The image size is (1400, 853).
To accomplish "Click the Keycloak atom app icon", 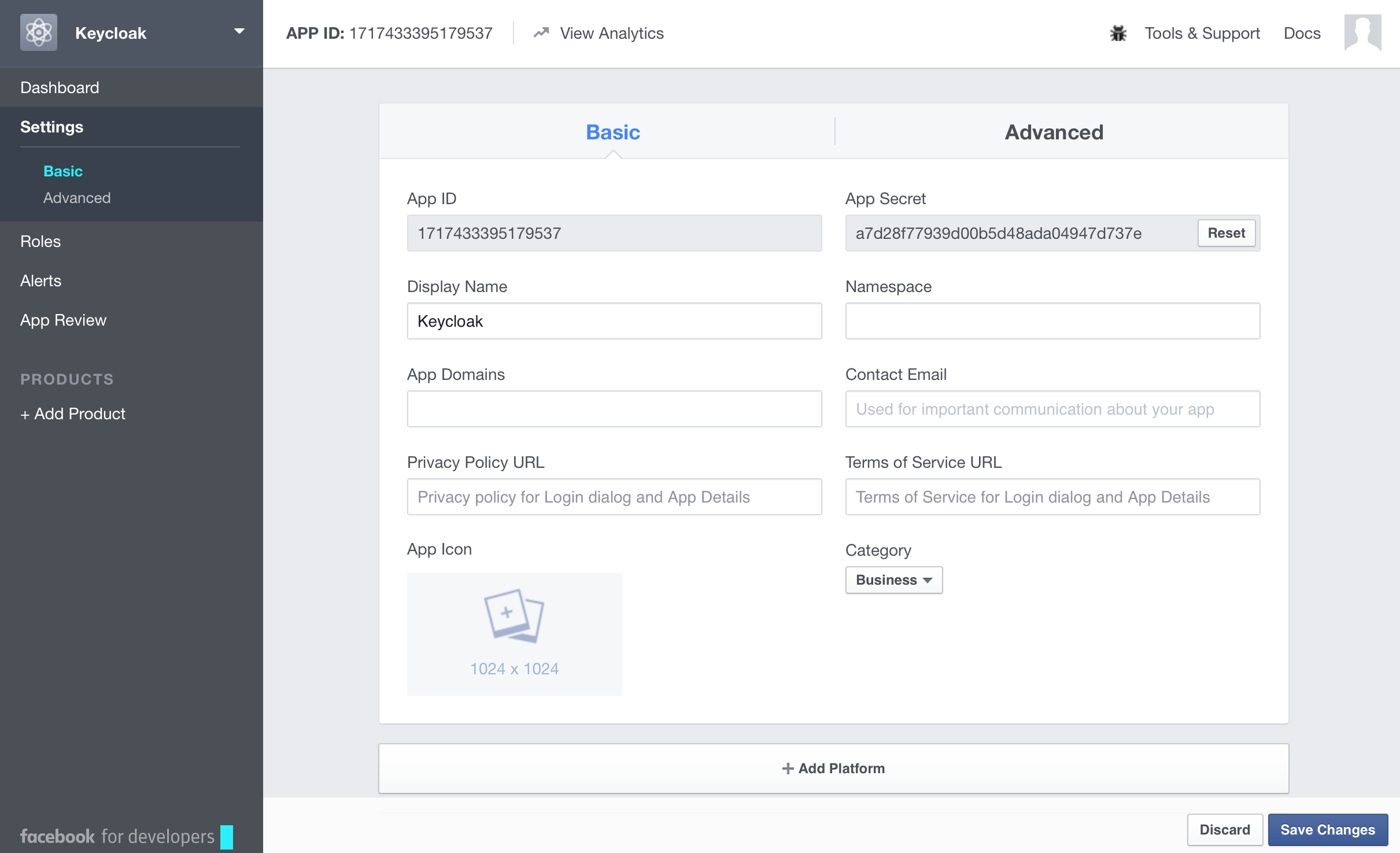I will [x=38, y=32].
